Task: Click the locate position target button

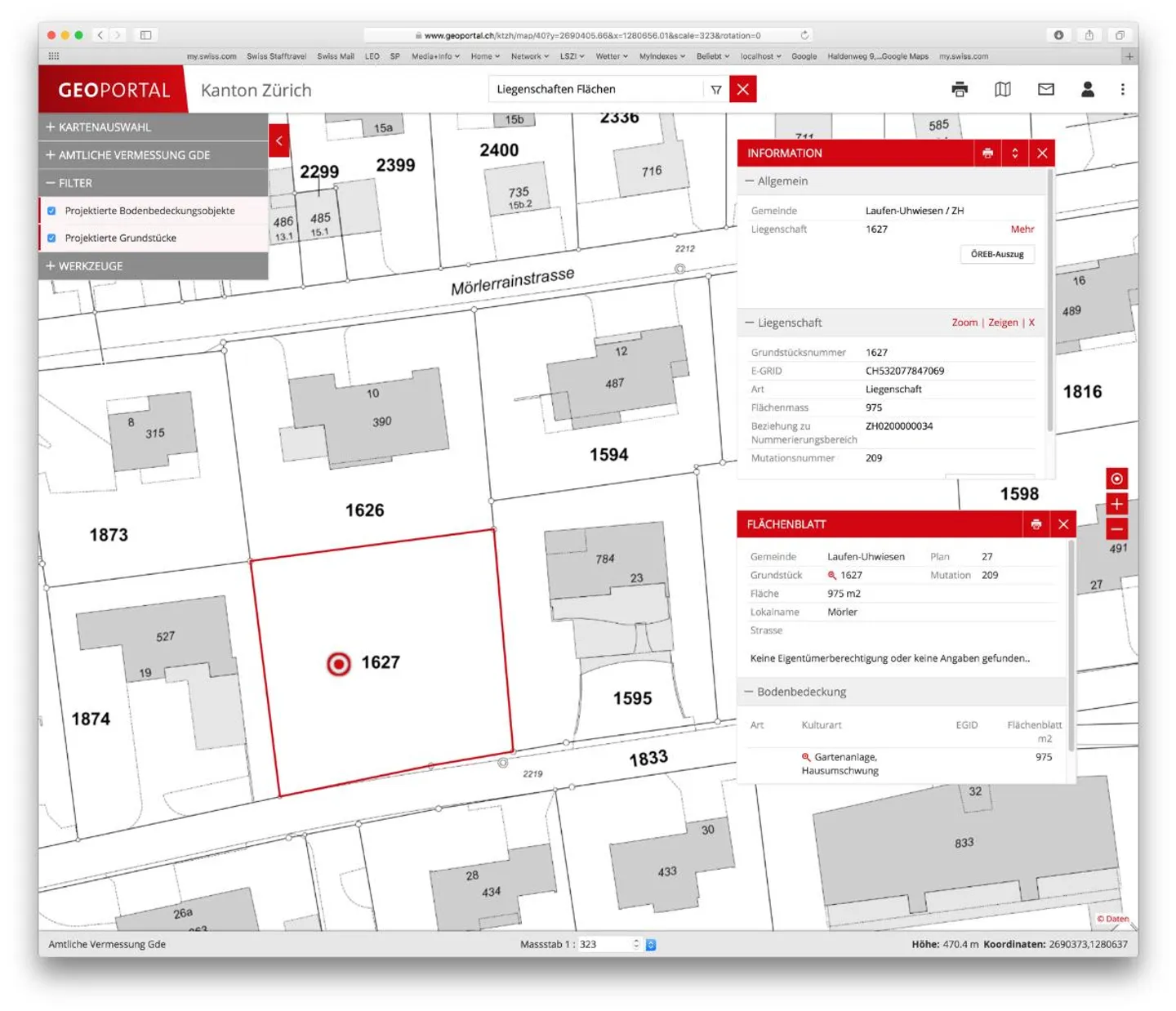Action: tap(1116, 479)
